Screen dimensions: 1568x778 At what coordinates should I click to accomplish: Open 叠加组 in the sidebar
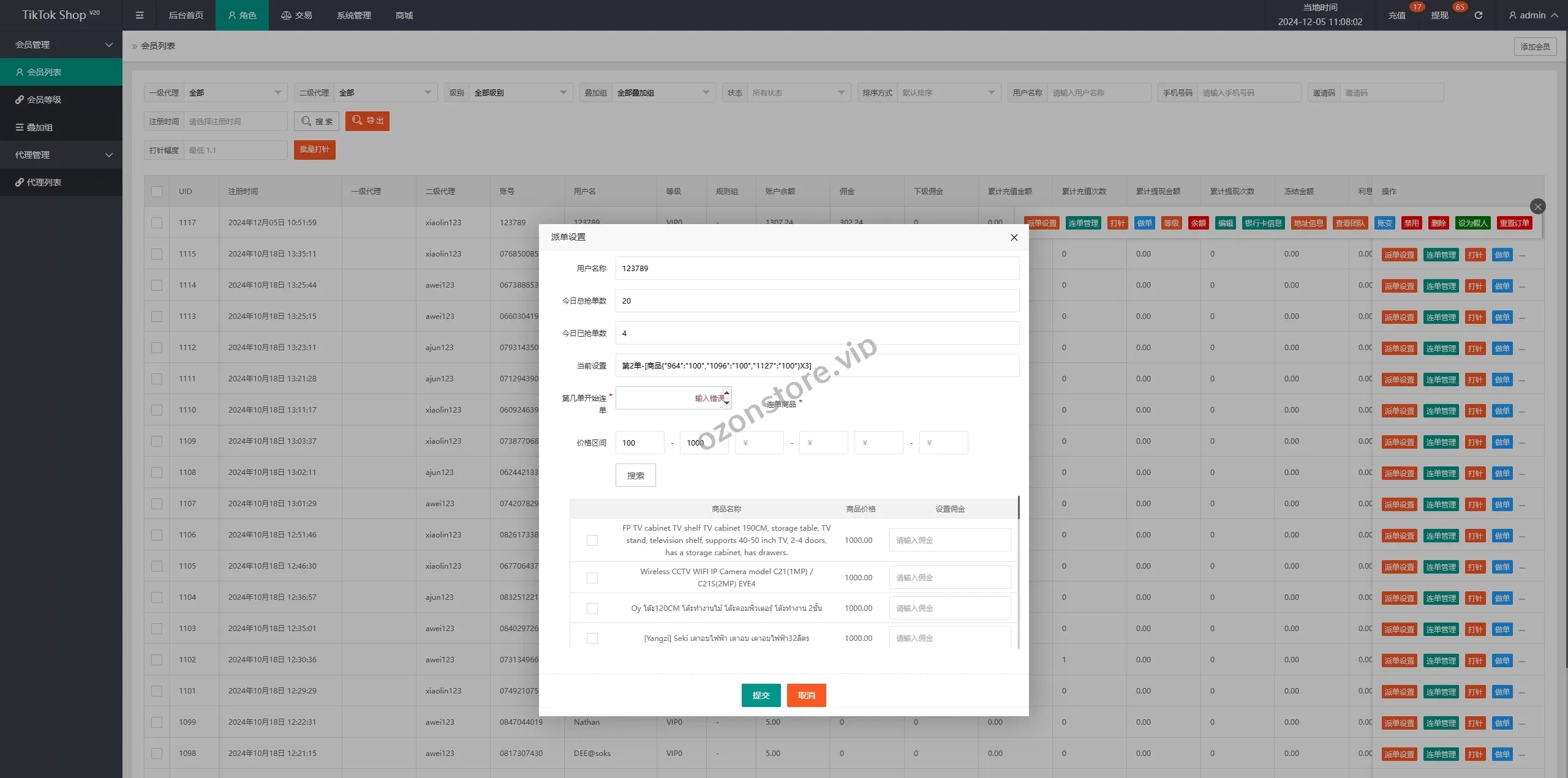pyautogui.click(x=40, y=127)
